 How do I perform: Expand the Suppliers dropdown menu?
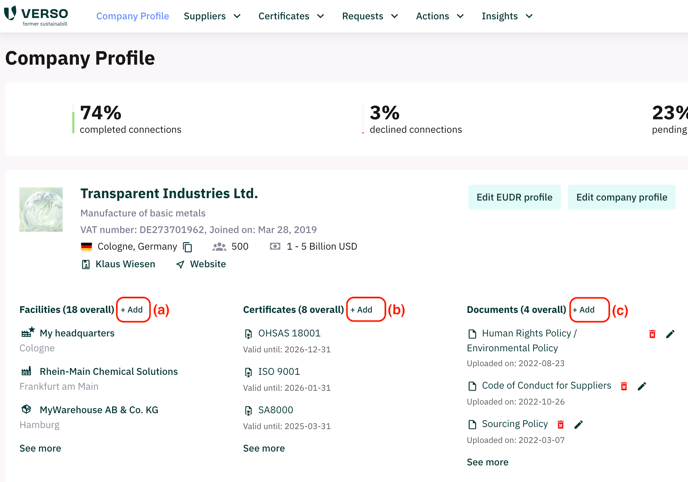212,16
